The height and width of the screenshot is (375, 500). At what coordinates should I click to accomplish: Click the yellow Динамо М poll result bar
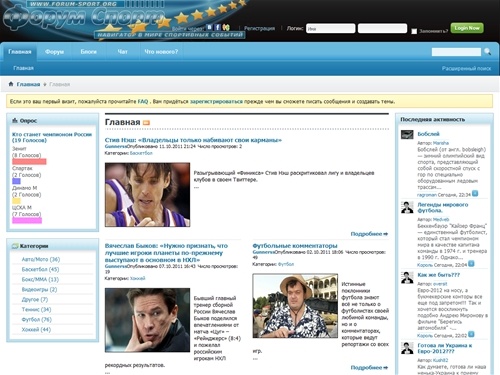tap(16, 201)
